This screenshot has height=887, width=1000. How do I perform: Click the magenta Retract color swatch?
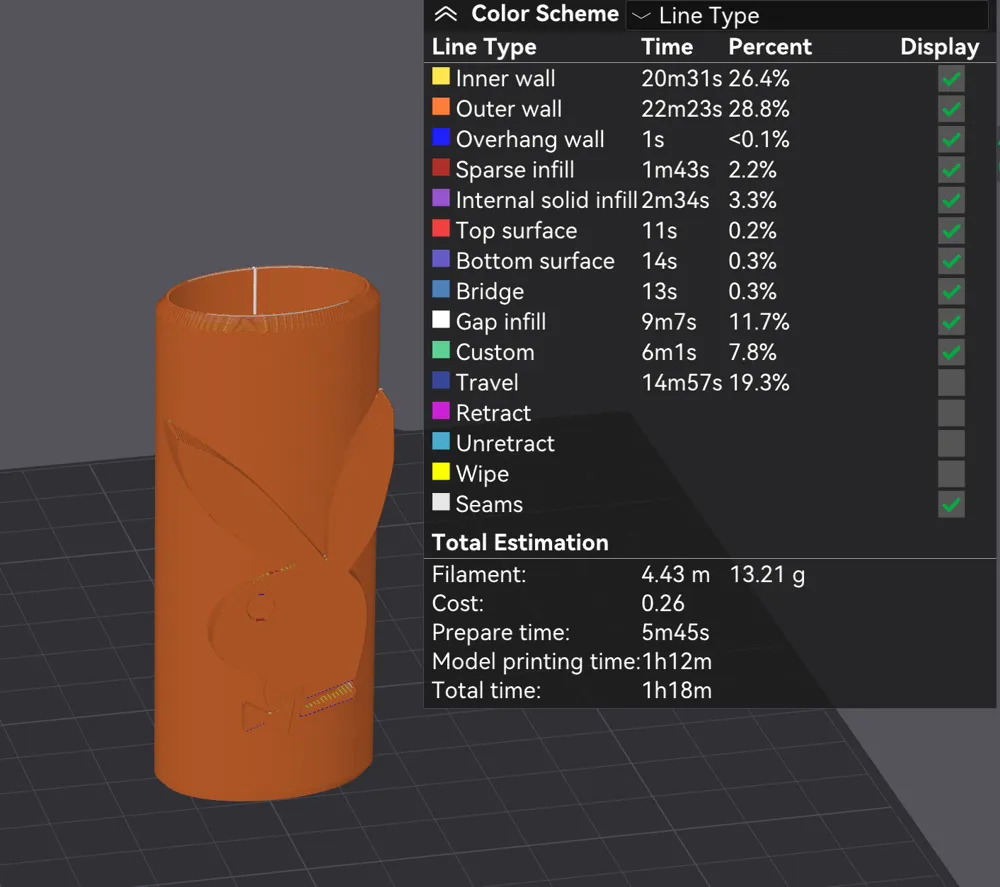pyautogui.click(x=441, y=411)
